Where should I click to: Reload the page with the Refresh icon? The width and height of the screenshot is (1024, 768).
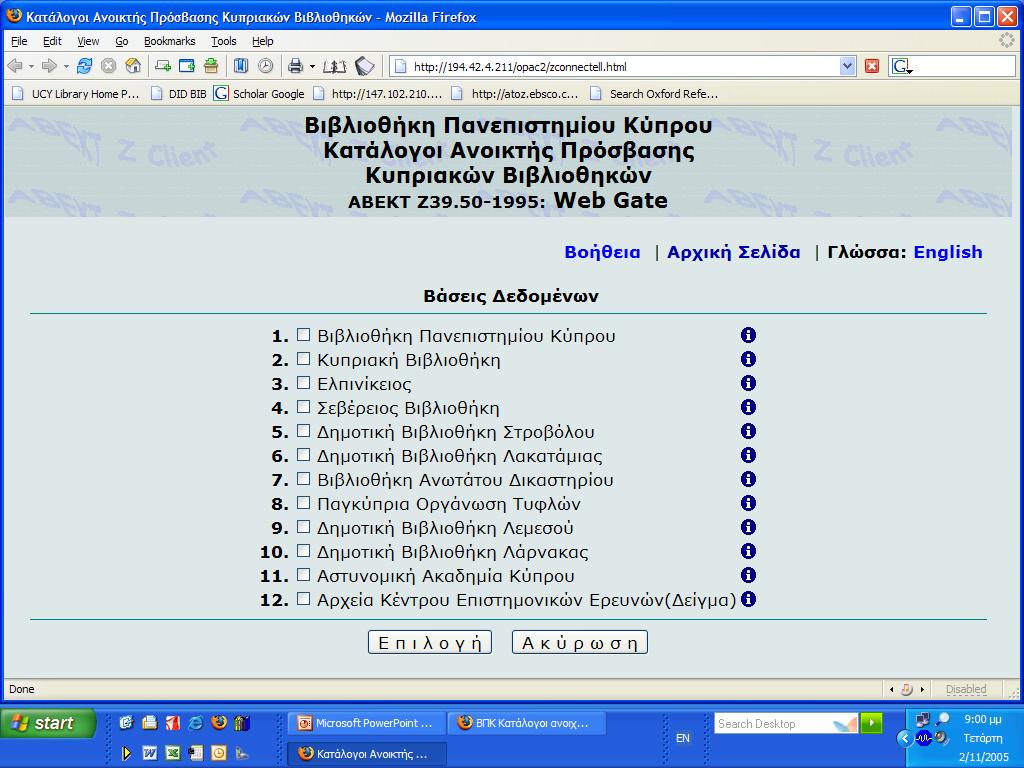point(84,66)
